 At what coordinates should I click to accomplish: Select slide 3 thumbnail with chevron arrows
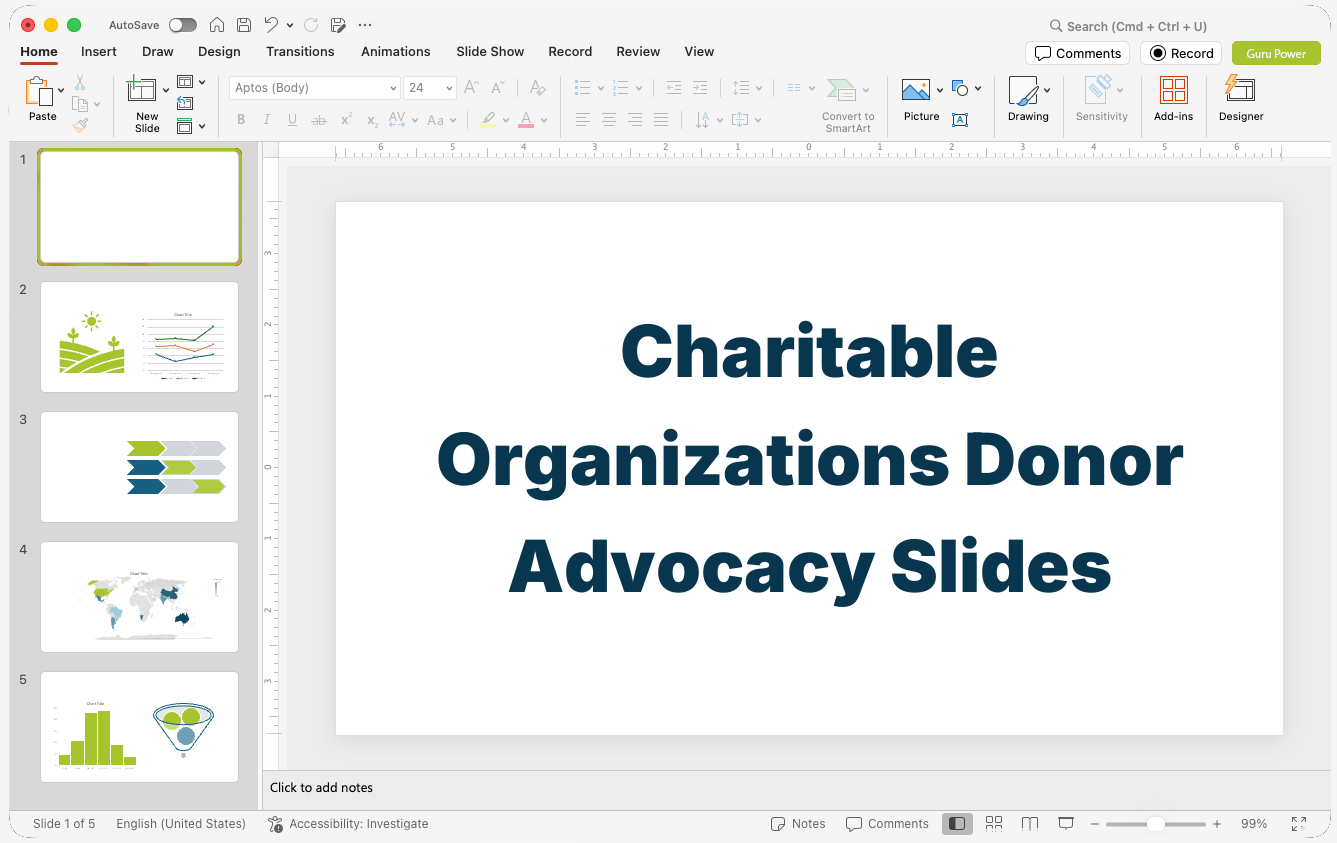tap(139, 467)
